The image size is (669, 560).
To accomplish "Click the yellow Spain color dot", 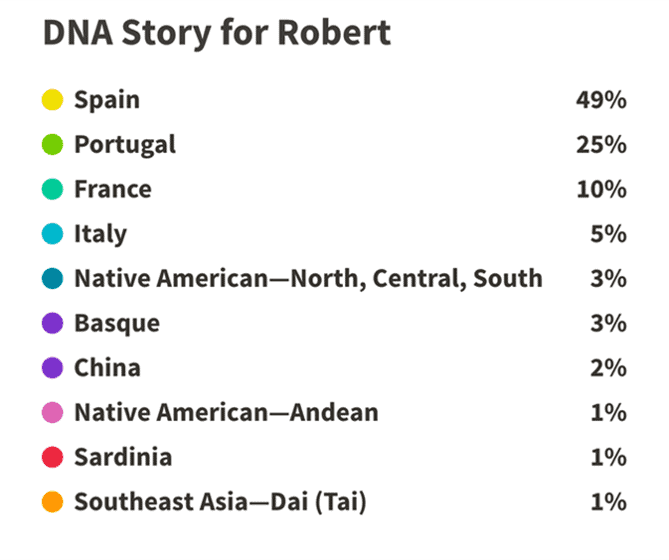I will 52,100.
